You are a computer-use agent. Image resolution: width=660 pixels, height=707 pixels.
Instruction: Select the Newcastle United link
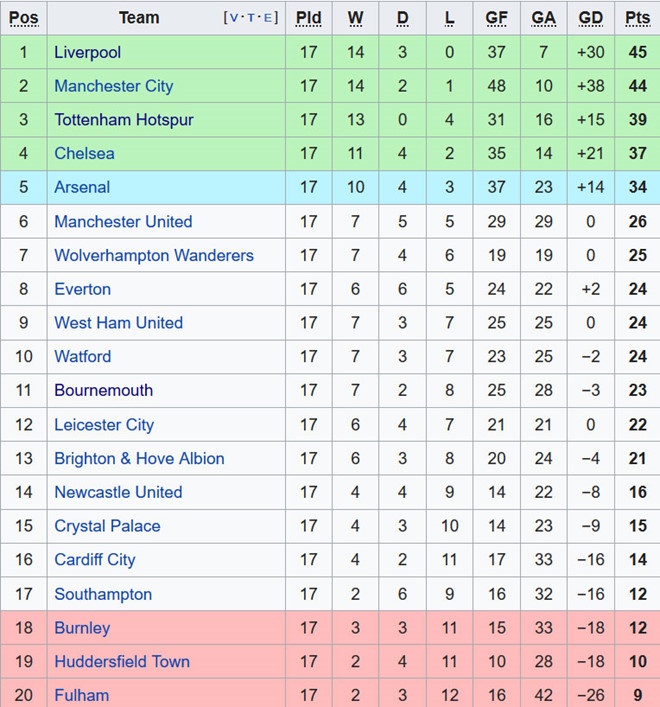[x=118, y=492]
